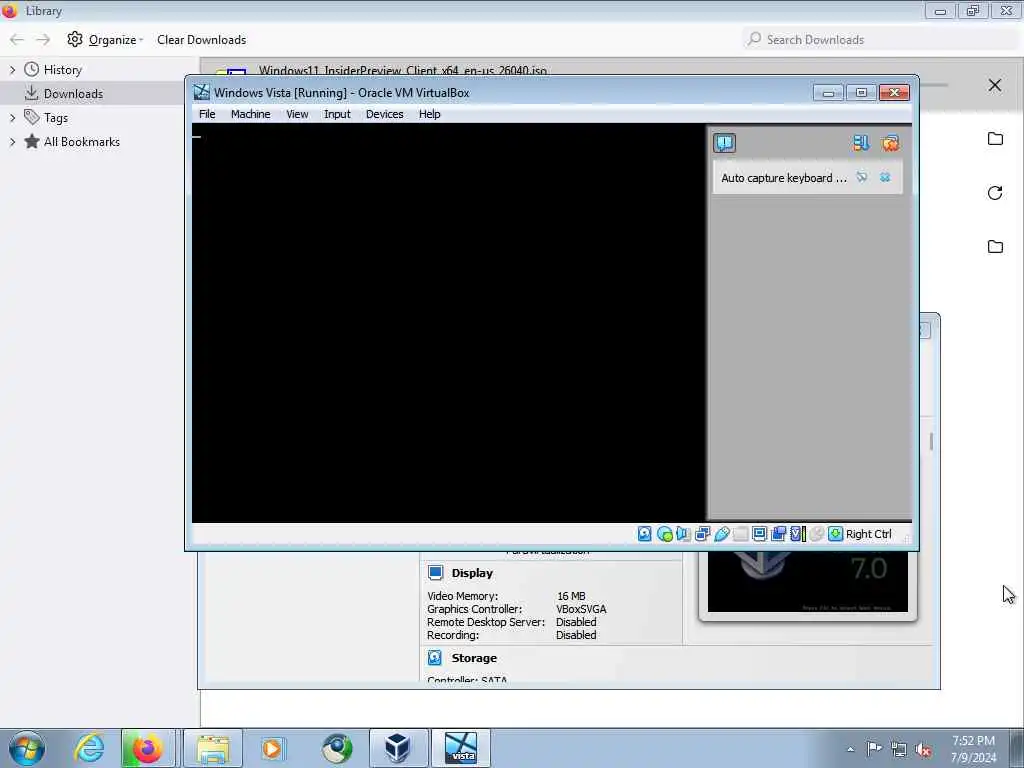
Task: Cancel the first download with X icon
Action: 995,86
